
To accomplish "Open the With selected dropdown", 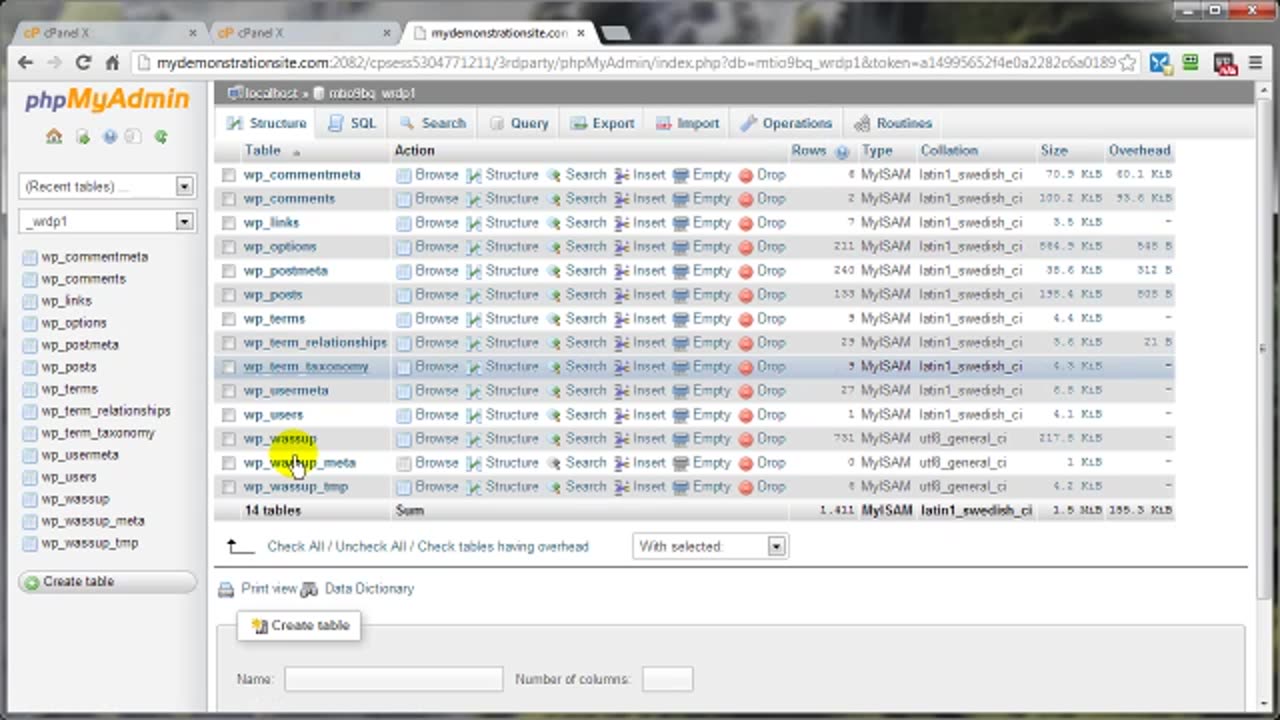I will [710, 546].
